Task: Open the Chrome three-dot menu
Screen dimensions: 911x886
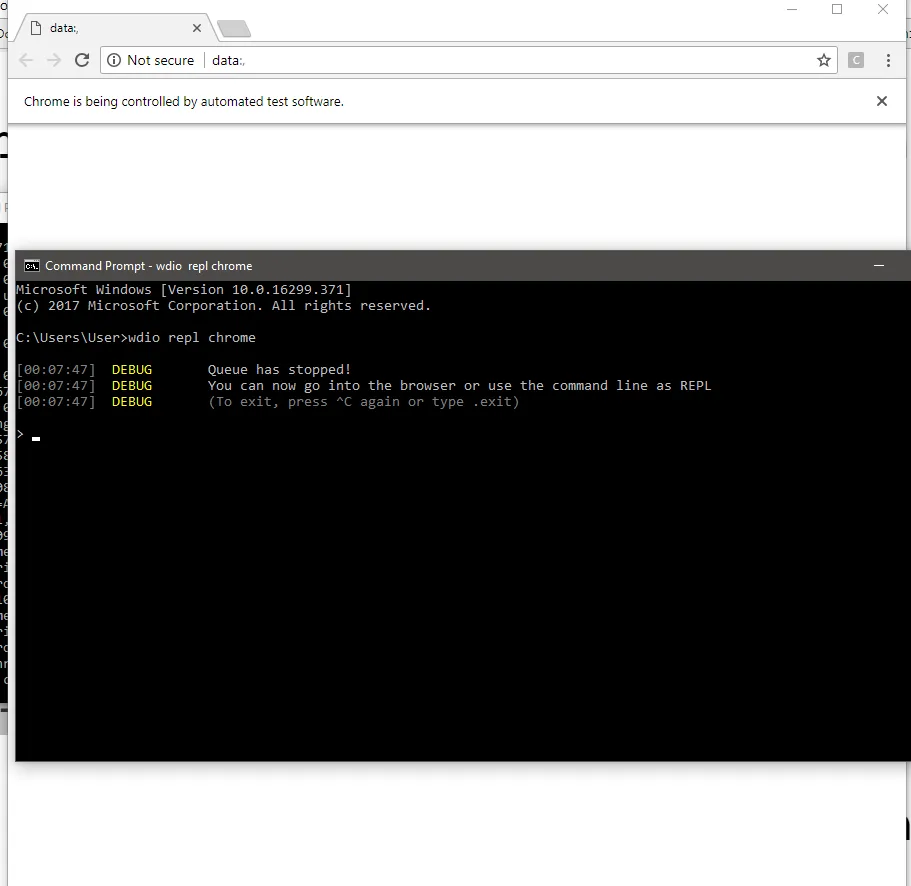Action: pyautogui.click(x=888, y=60)
